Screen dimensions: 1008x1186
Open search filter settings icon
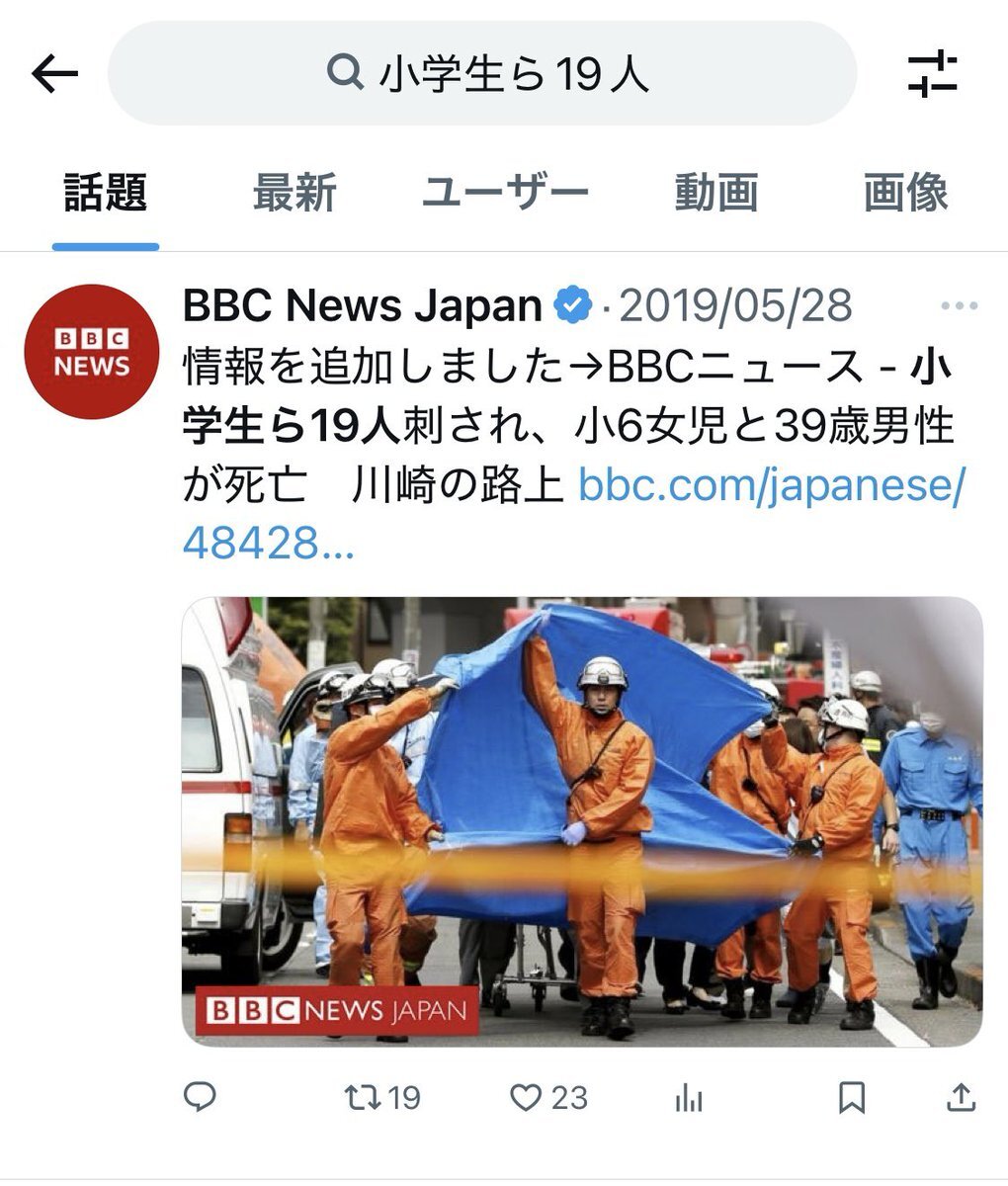[933, 74]
